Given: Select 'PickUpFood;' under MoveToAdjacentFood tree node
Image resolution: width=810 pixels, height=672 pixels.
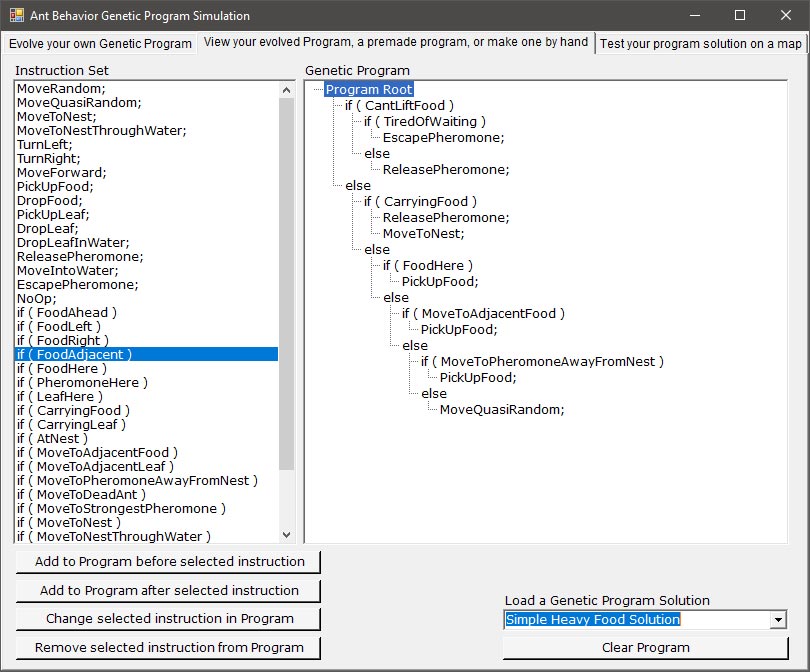Looking at the screenshot, I should tap(459, 330).
